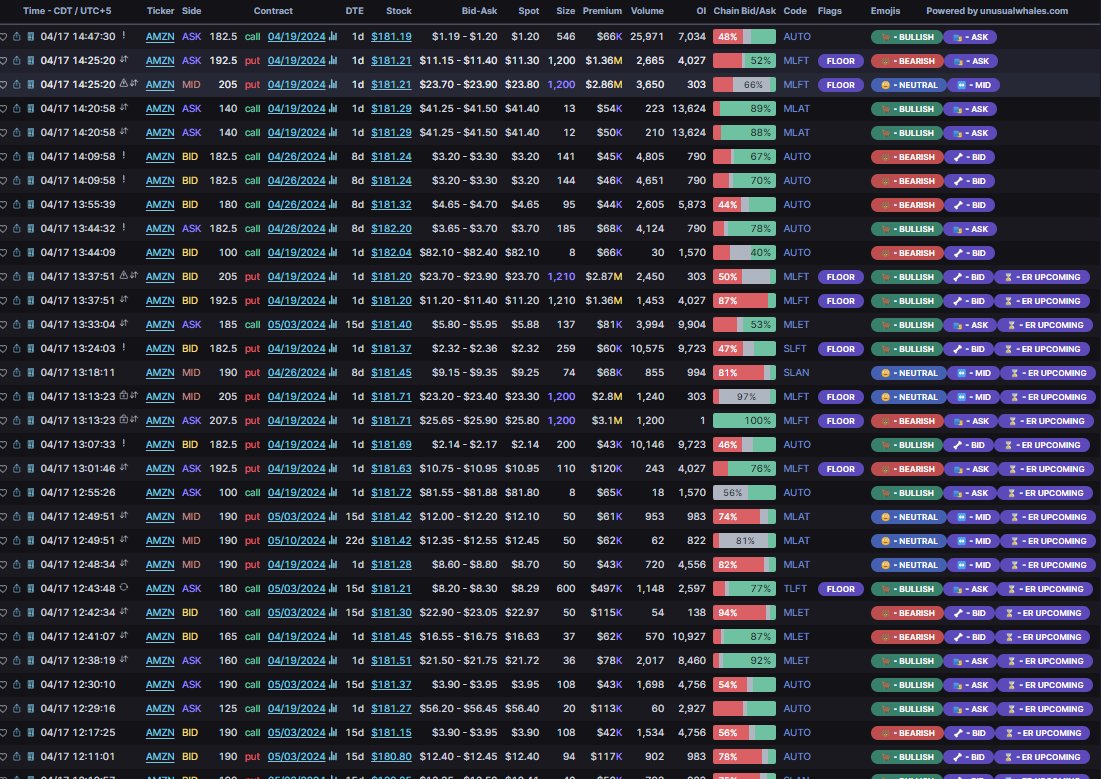Click NEUTRAL tag on 12:48:34 row
This screenshot has width=1101, height=779.
[x=909, y=565]
